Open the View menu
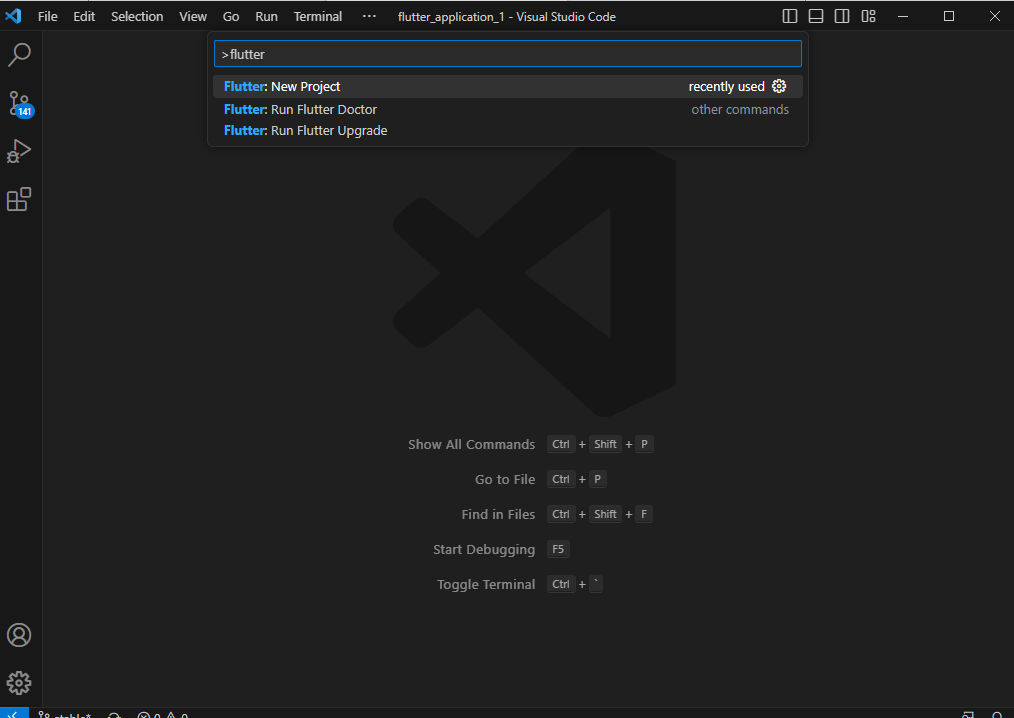 [x=193, y=17]
